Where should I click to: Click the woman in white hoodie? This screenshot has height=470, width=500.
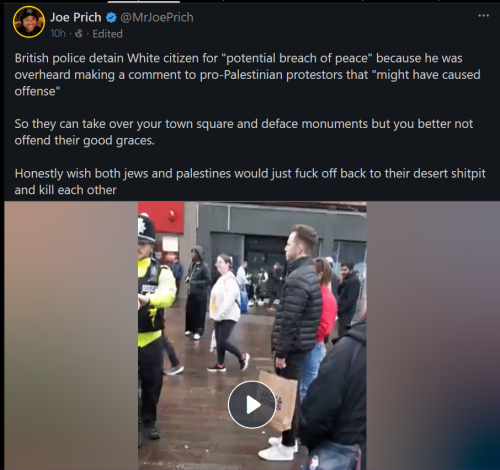(226, 312)
